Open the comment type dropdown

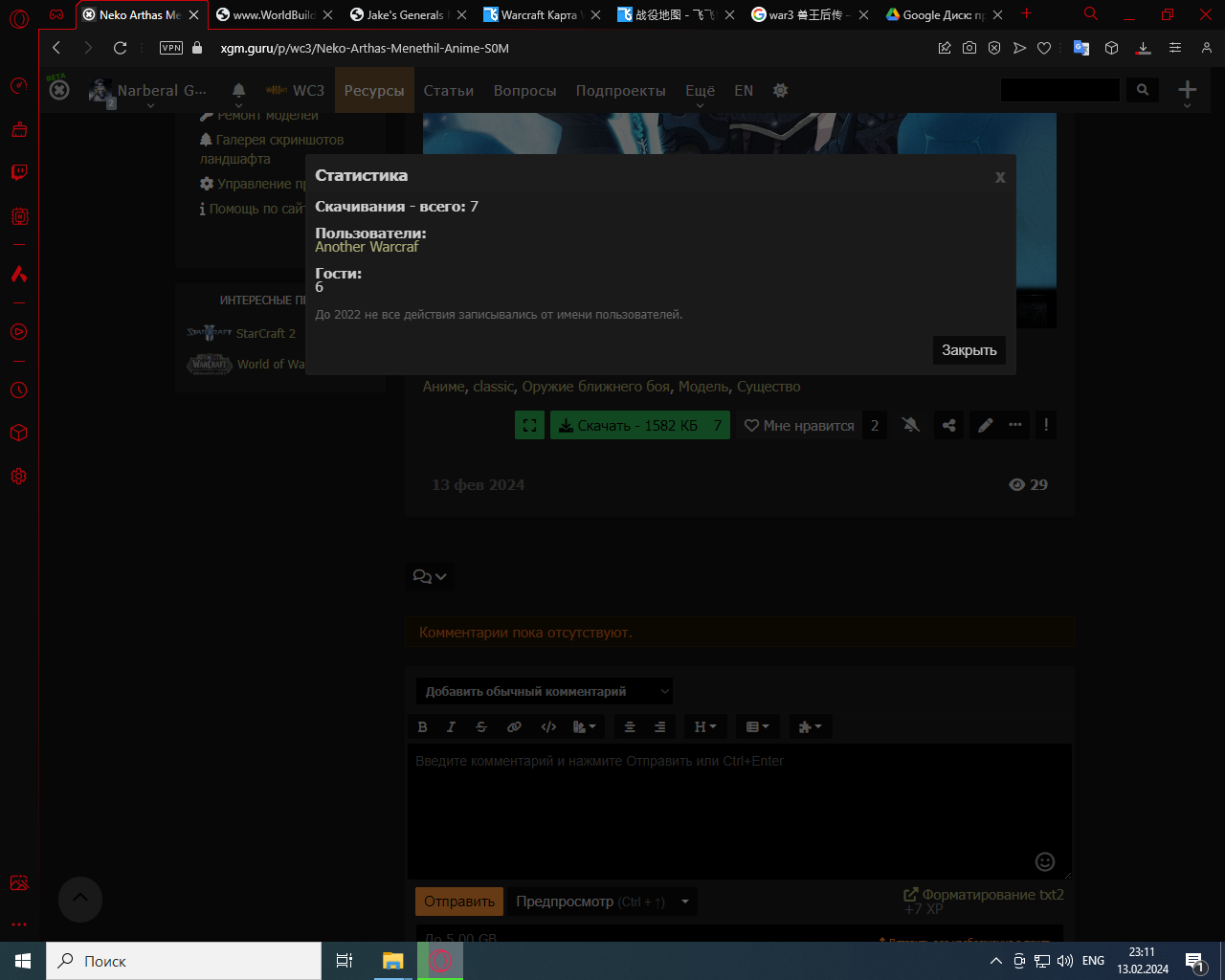coord(544,691)
